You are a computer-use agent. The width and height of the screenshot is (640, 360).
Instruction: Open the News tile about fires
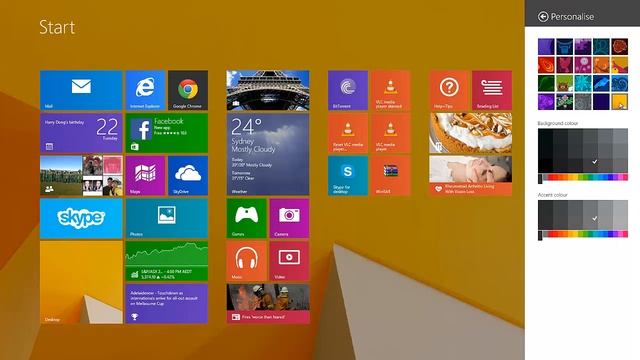(268, 304)
